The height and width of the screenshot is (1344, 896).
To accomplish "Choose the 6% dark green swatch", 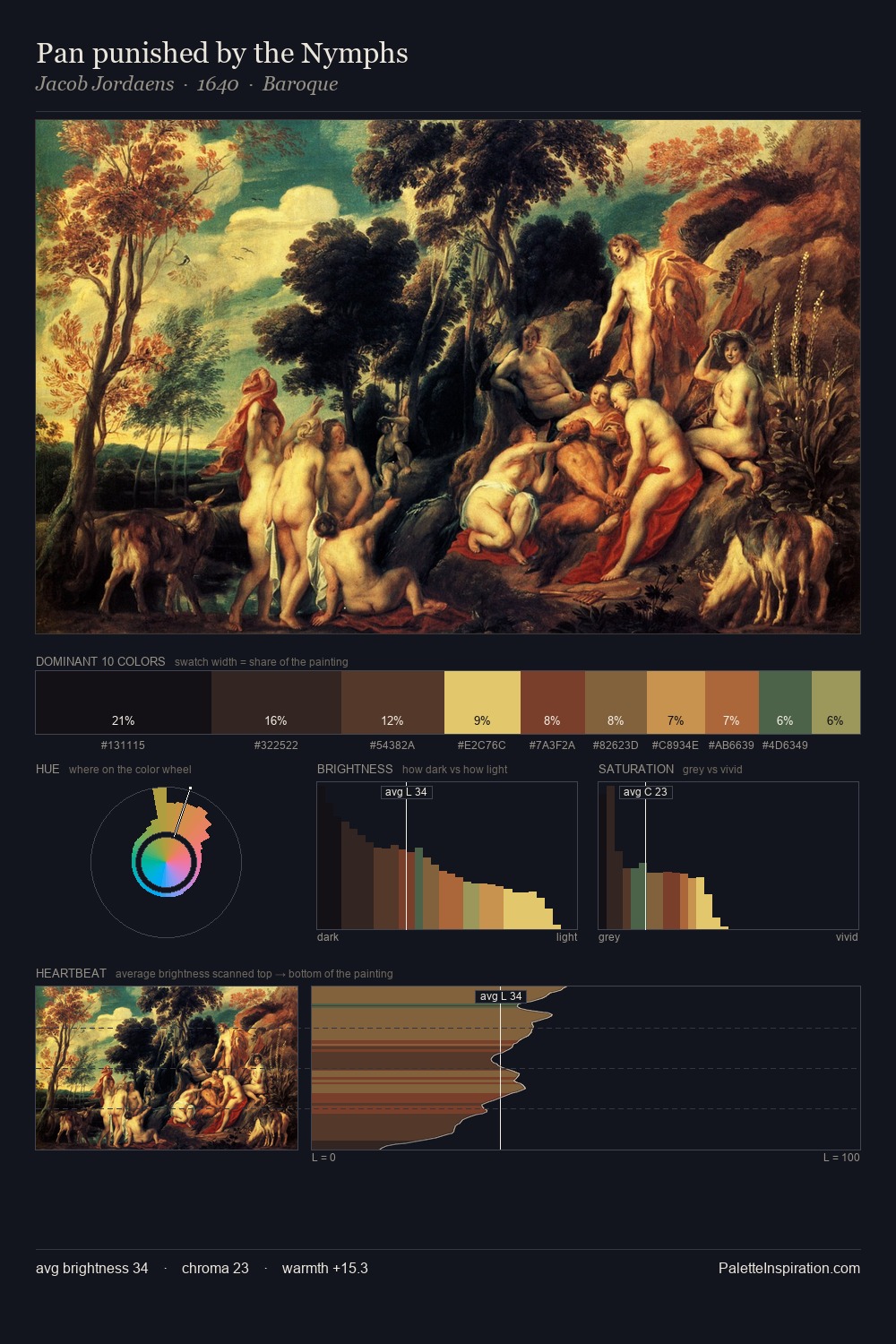I will point(785,702).
